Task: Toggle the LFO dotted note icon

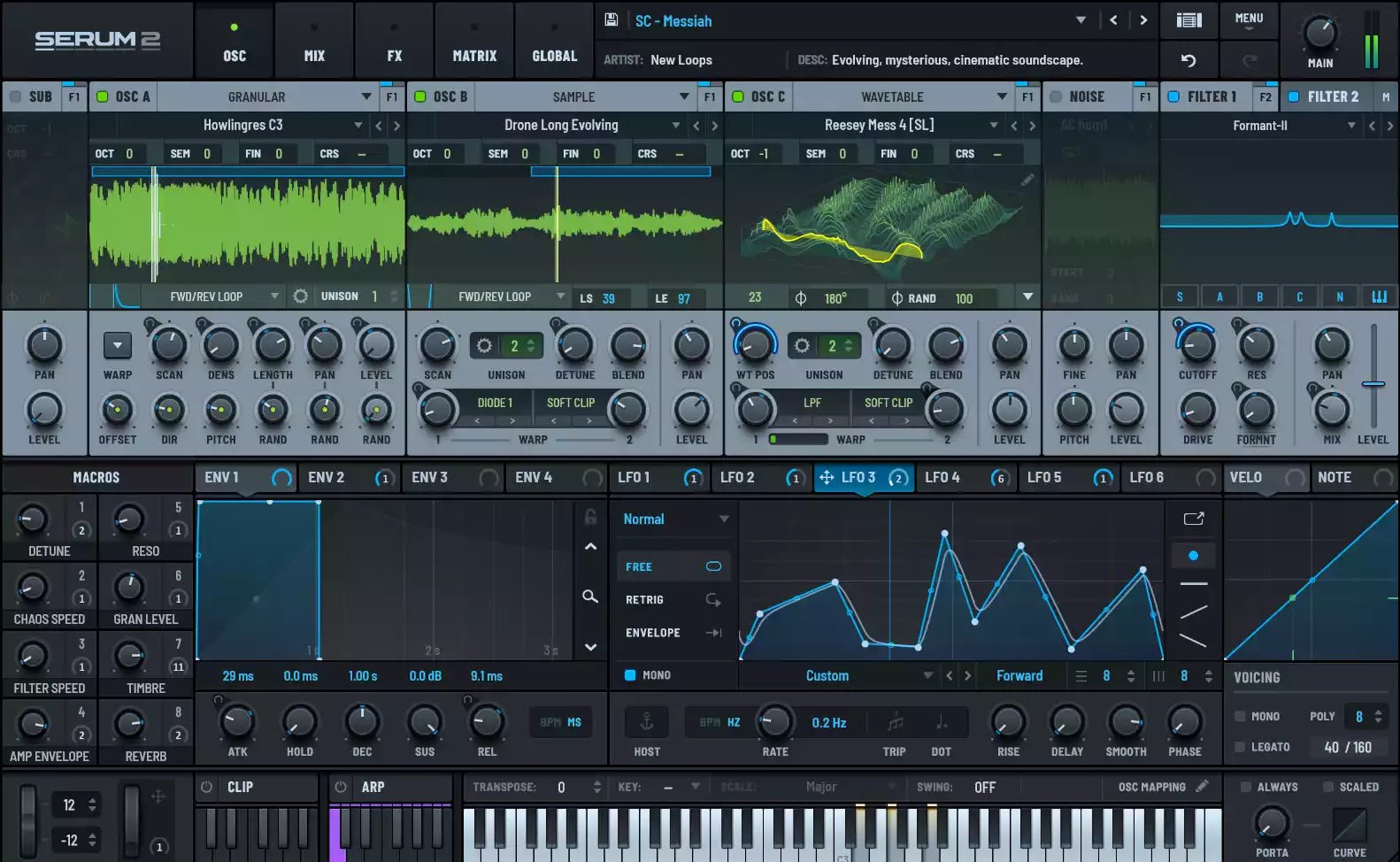Action: coord(941,722)
